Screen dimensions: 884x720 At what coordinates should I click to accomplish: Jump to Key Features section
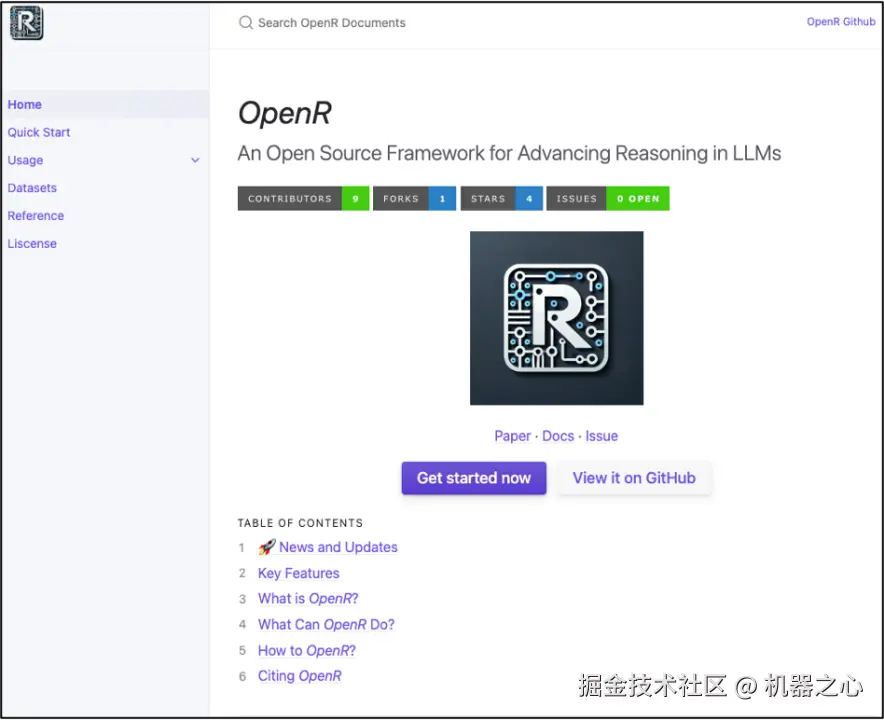(x=299, y=573)
